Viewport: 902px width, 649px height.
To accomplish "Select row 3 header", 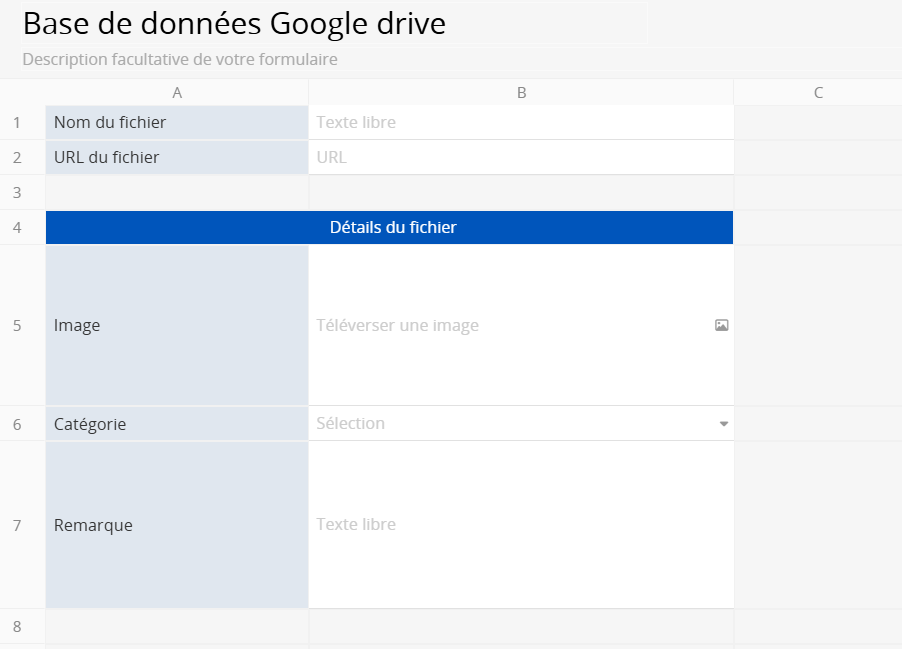I will tap(17, 192).
